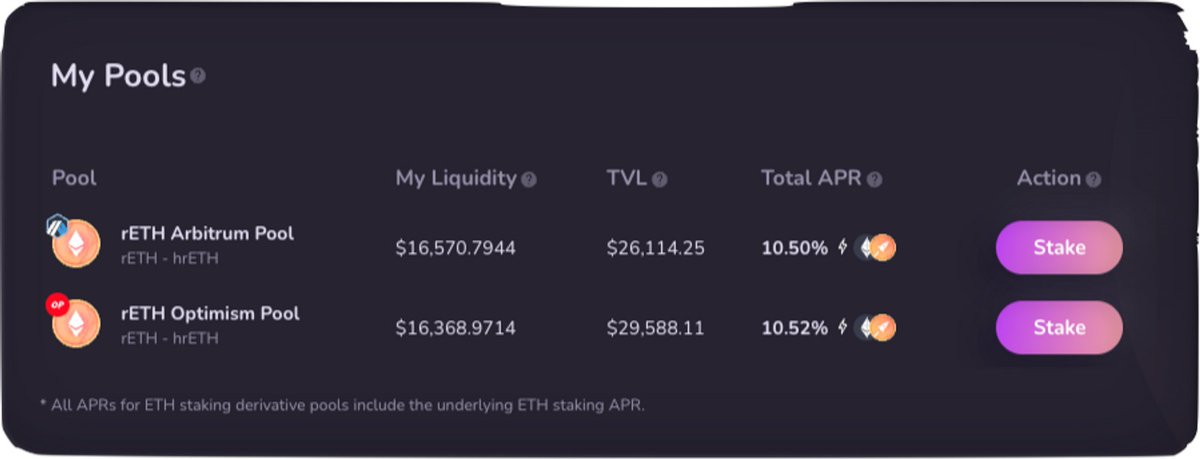Click the Pool column header
This screenshot has height=459, width=1200.
tap(74, 179)
